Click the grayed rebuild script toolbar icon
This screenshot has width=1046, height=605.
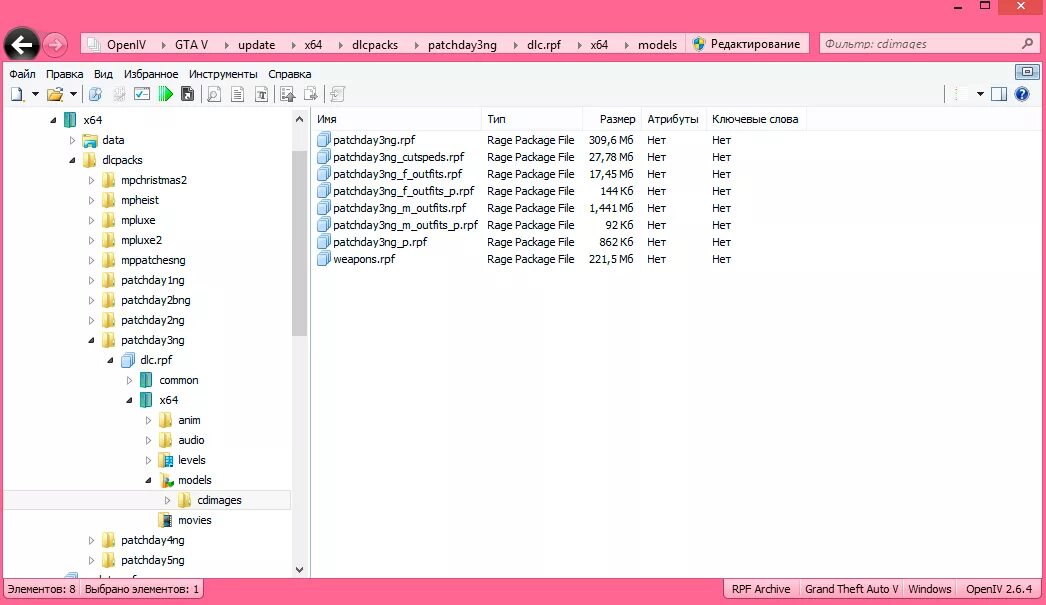[x=338, y=94]
